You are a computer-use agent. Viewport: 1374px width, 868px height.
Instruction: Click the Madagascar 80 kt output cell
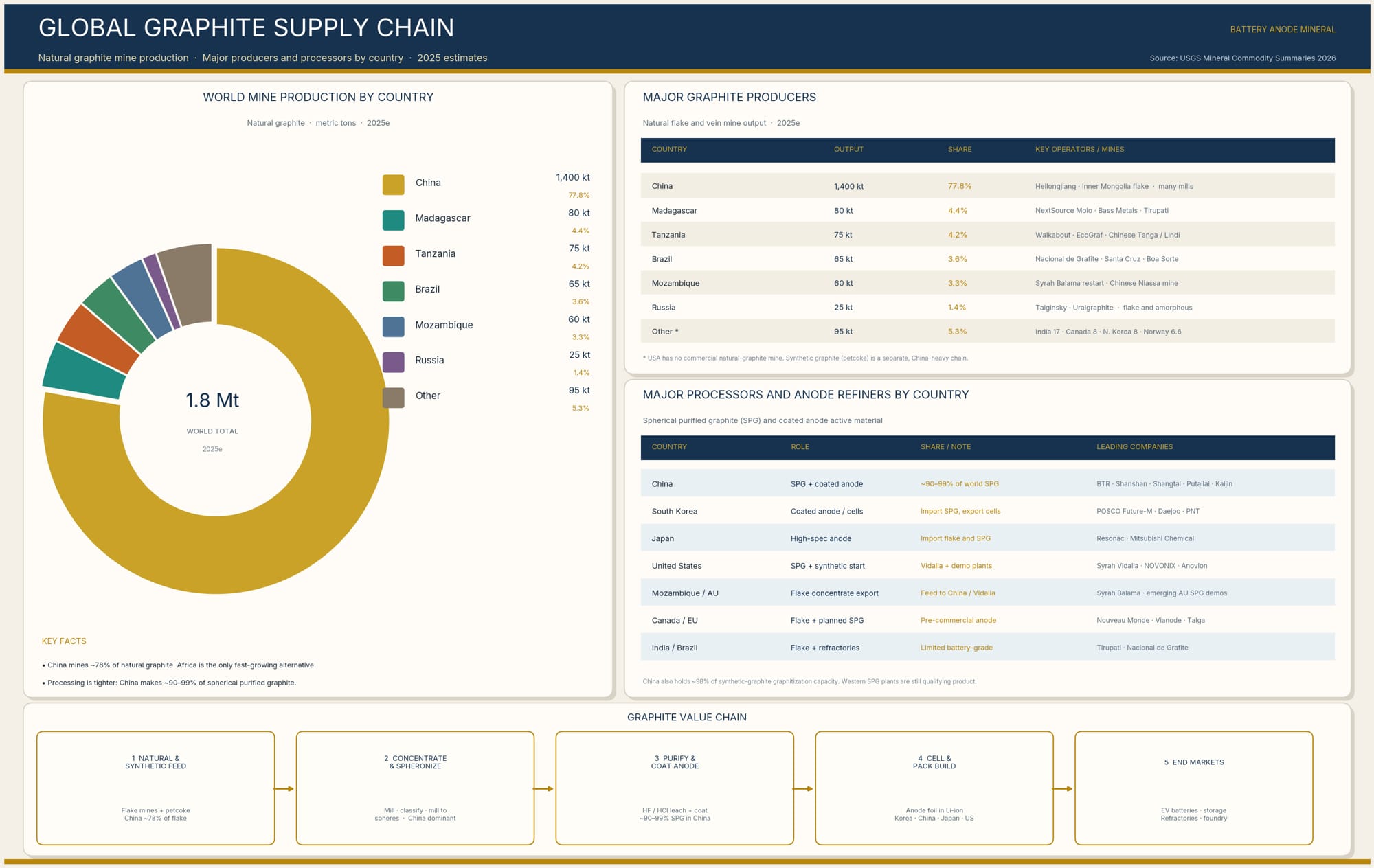[843, 211]
